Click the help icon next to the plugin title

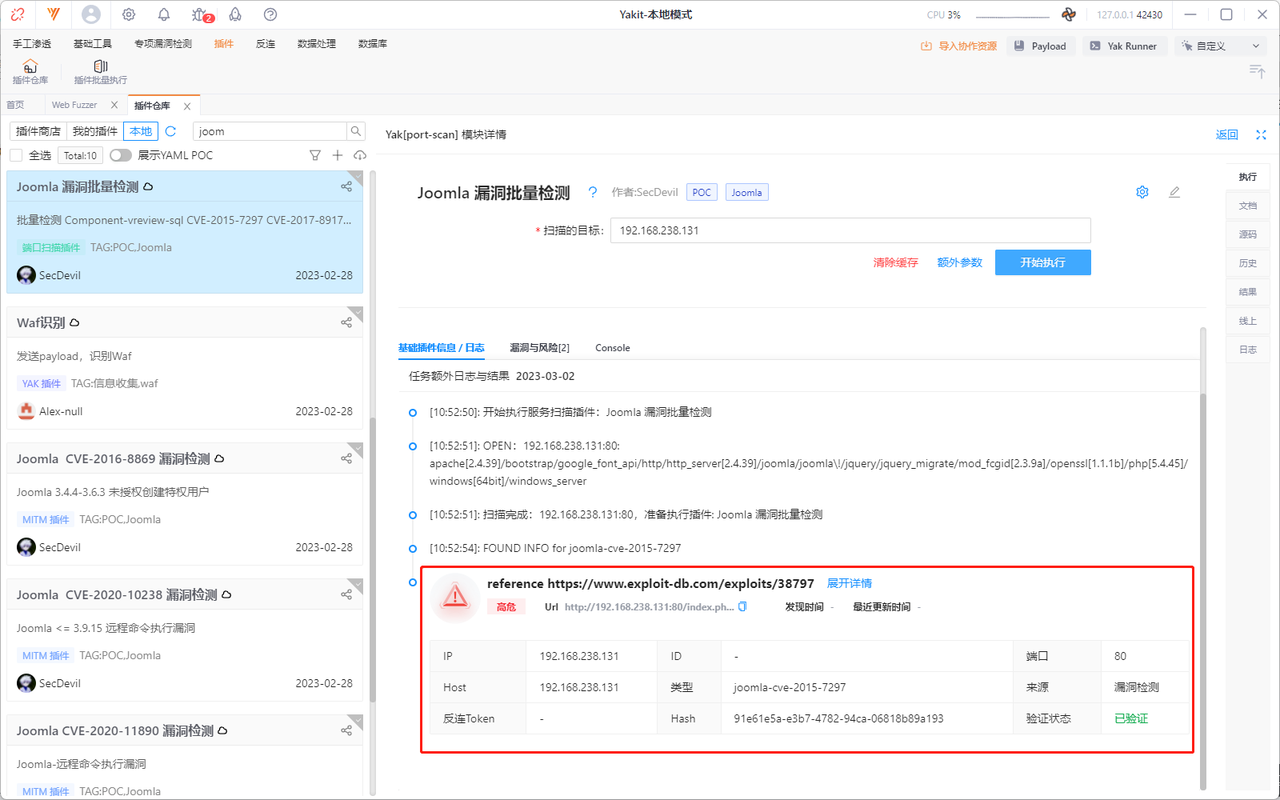[x=592, y=193]
